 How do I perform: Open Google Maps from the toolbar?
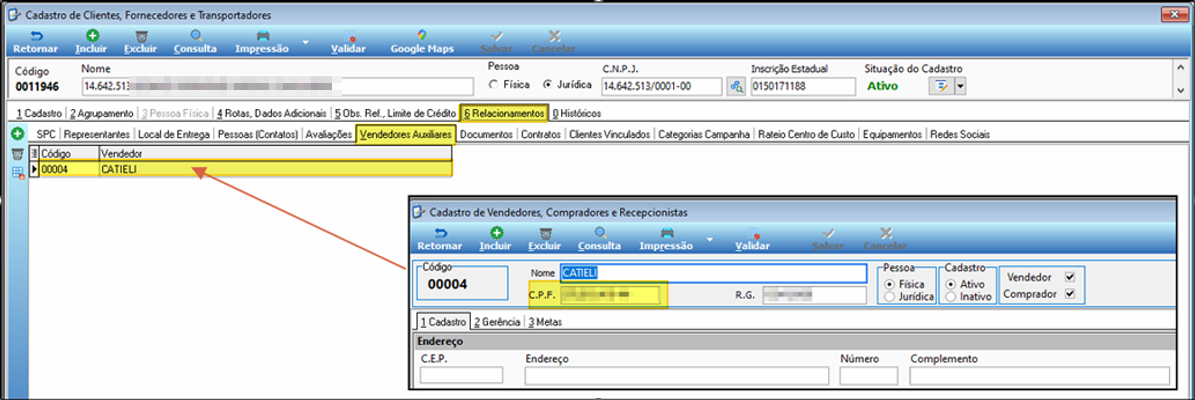click(422, 42)
